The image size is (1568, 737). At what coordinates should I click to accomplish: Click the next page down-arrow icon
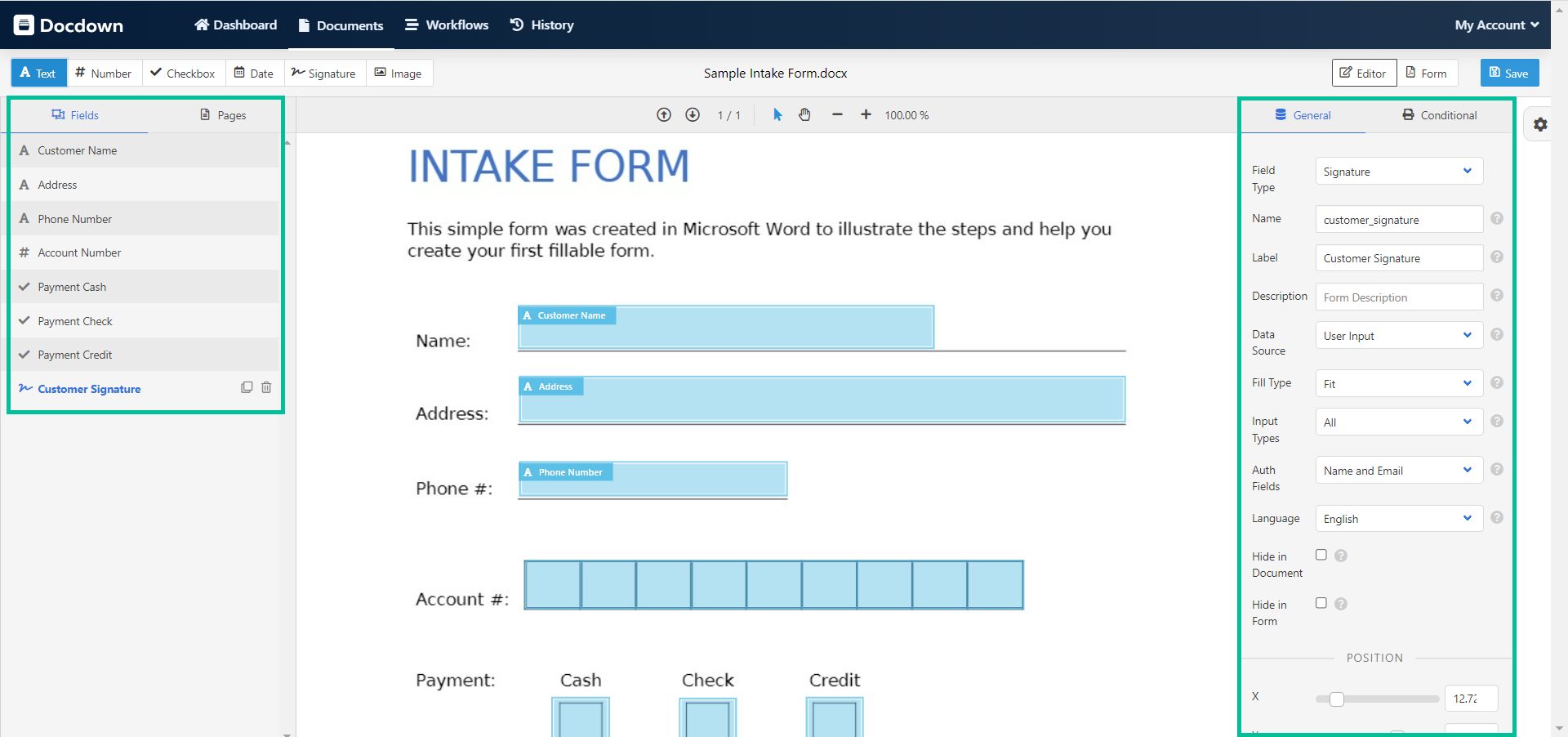point(693,115)
